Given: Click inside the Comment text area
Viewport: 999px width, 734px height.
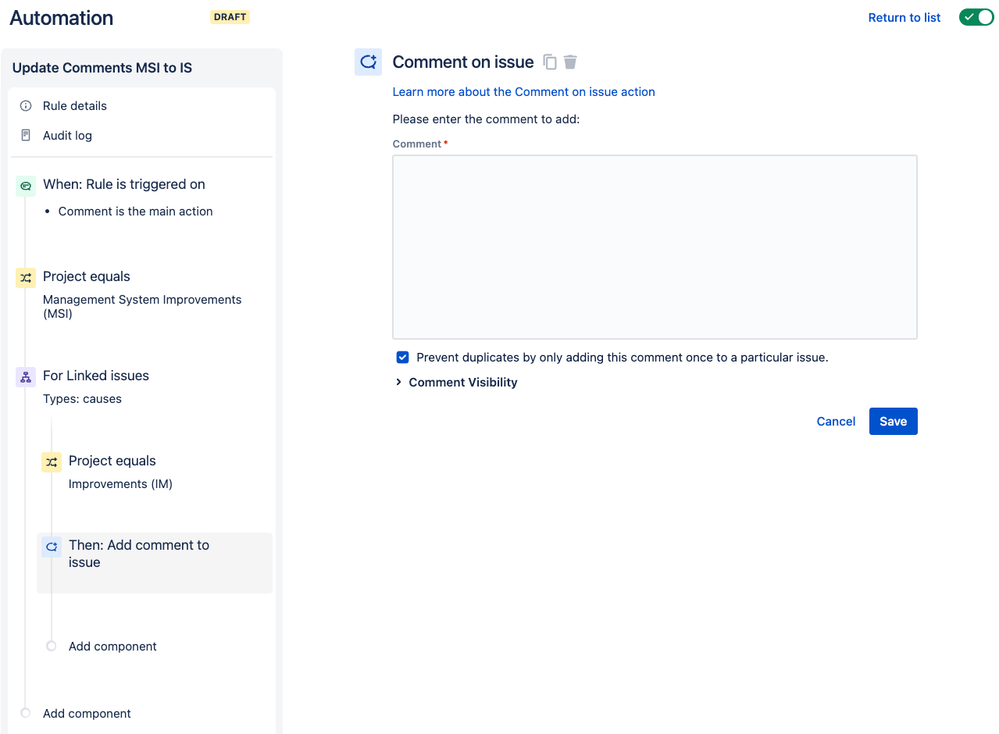Looking at the screenshot, I should click(654, 246).
